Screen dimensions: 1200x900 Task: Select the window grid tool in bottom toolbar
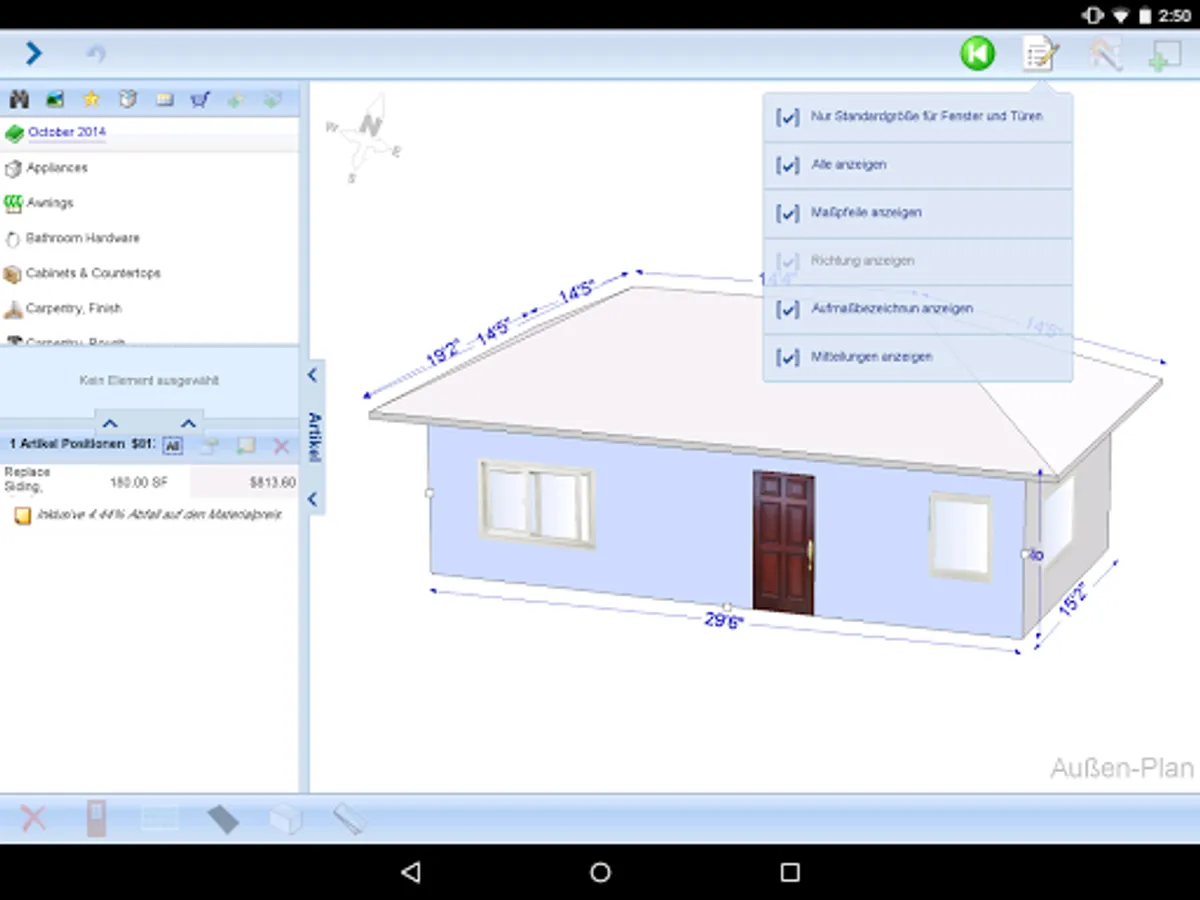click(x=160, y=818)
